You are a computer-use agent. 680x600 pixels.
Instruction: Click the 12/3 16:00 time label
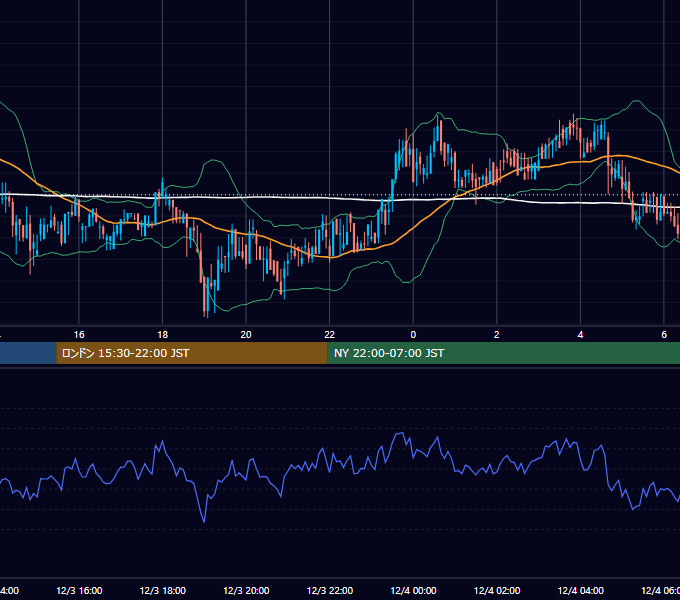[79, 591]
